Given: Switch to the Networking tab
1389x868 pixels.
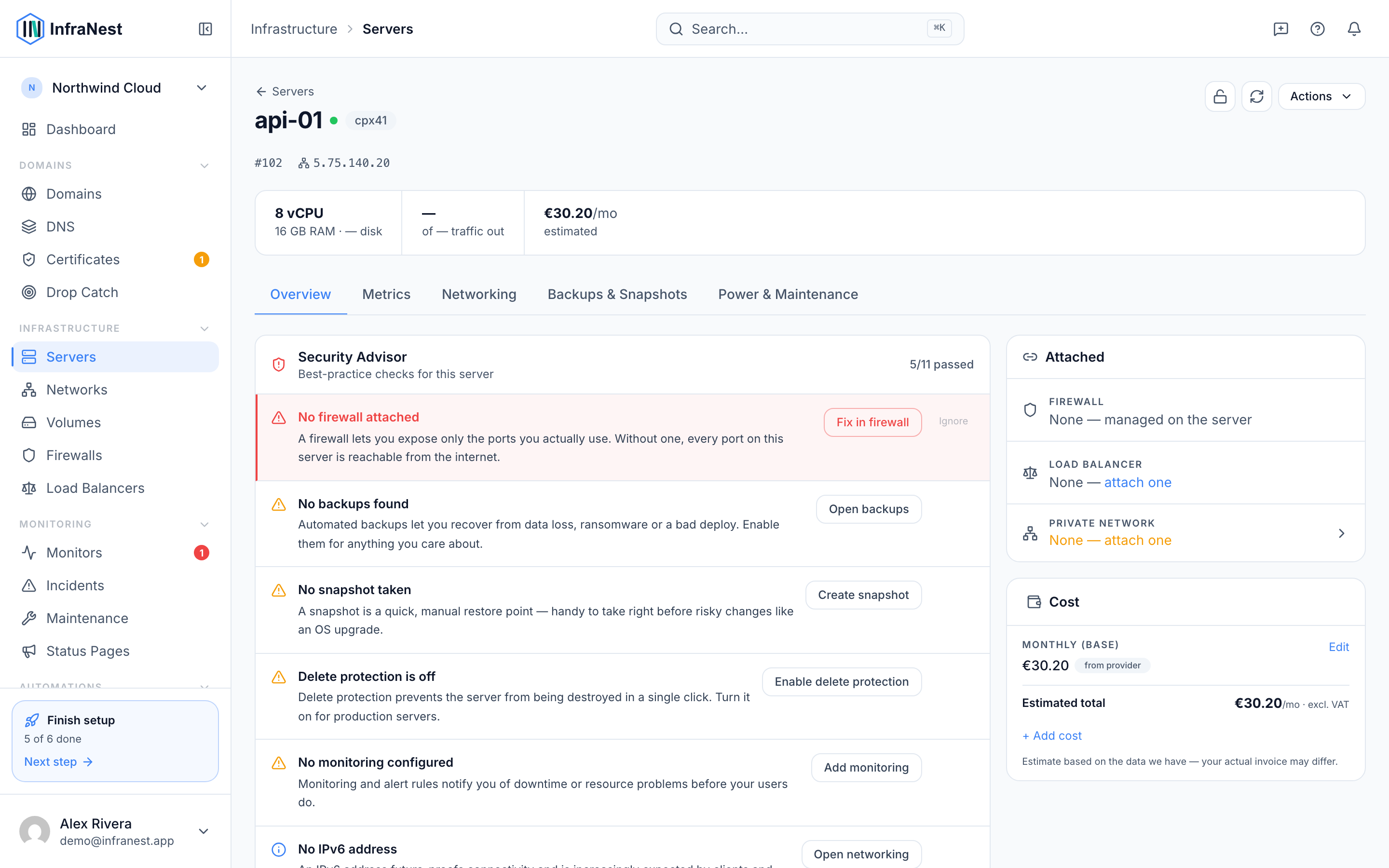Looking at the screenshot, I should click(479, 295).
